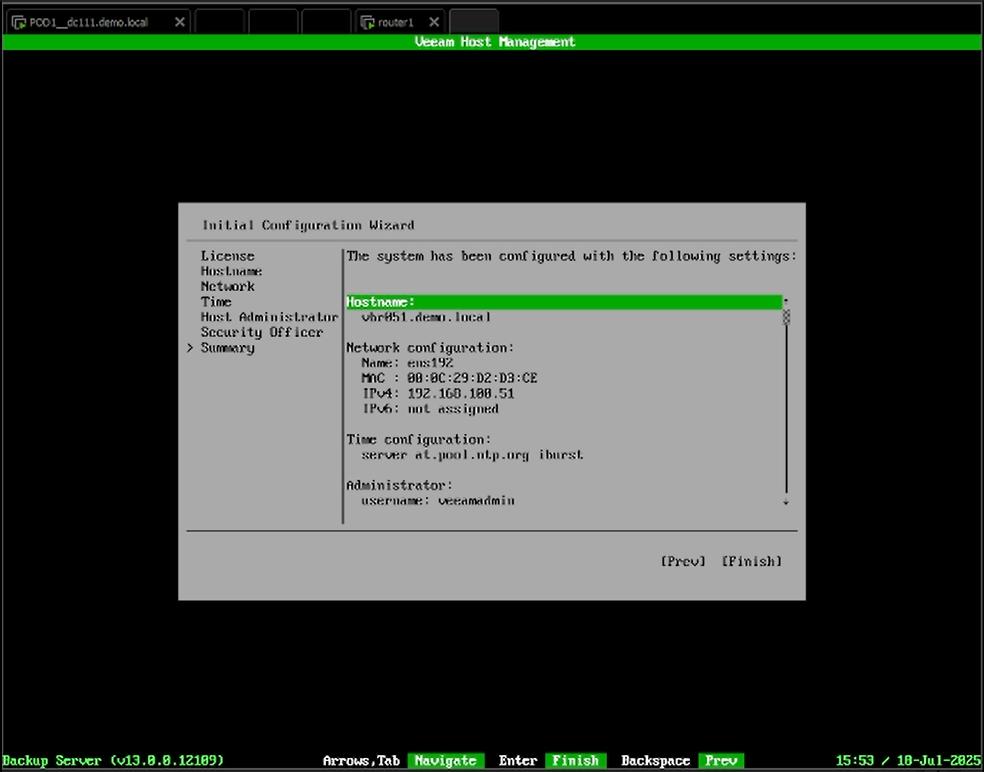This screenshot has height=772, width=984.
Task: Close the POD1 dc111.demo.local tab
Action: (180, 22)
